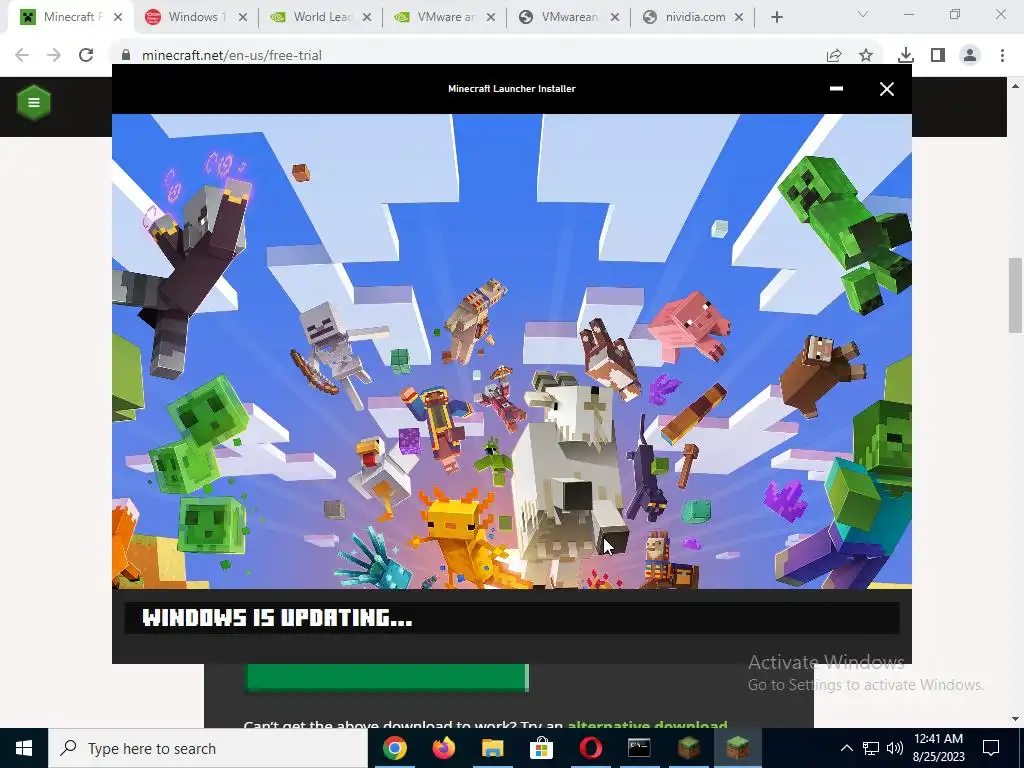Launch Opera browser from the taskbar
Screen dimensions: 1024x768
[590, 748]
